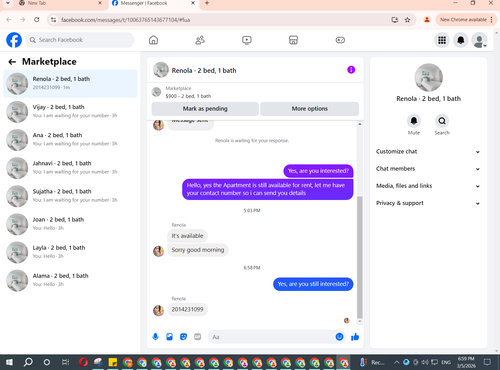Image resolution: width=500 pixels, height=370 pixels.
Task: Open the Gaming icon in top navigation
Action: coord(340,40)
